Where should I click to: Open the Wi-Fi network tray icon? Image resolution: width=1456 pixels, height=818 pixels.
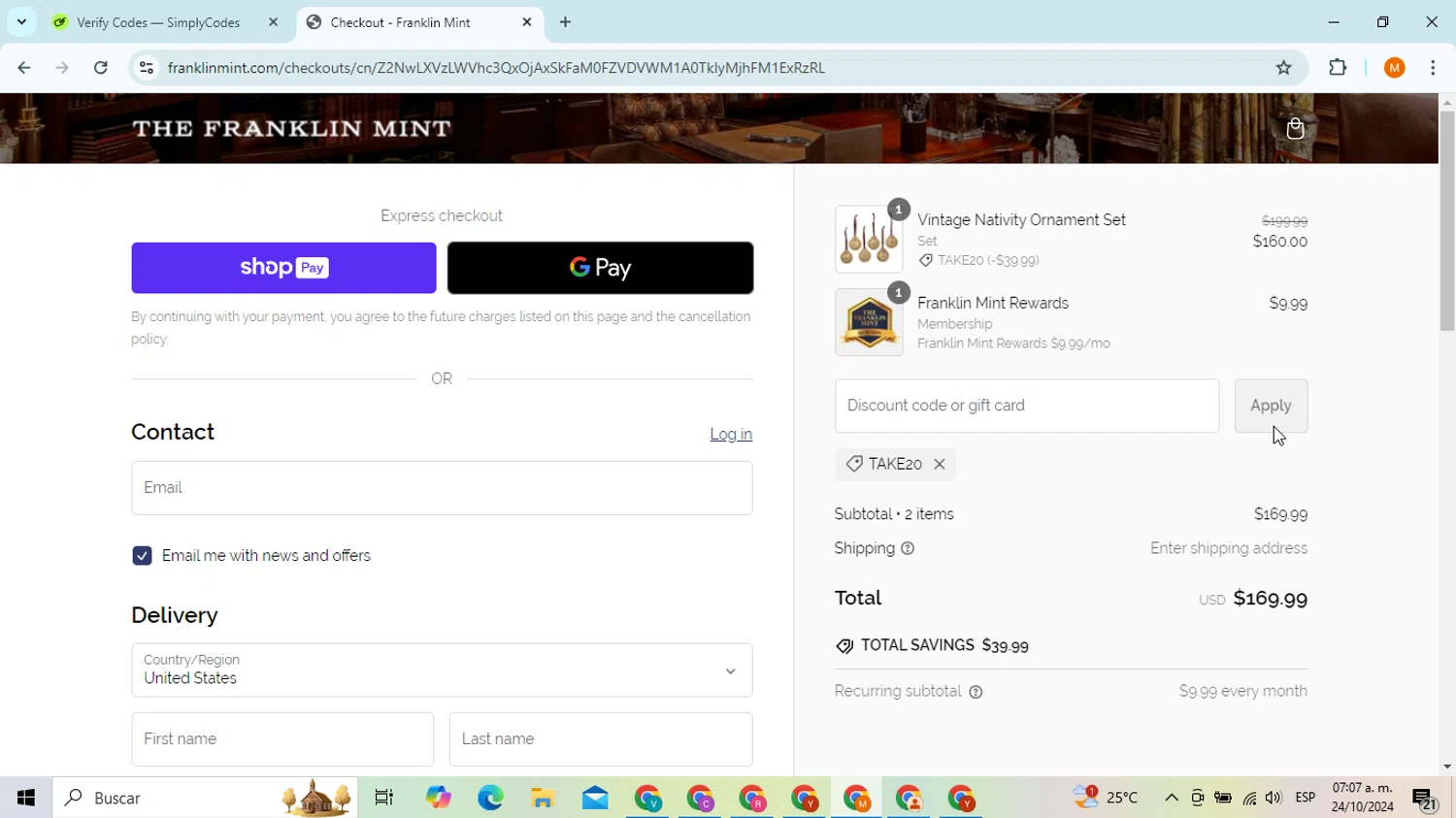pyautogui.click(x=1249, y=798)
